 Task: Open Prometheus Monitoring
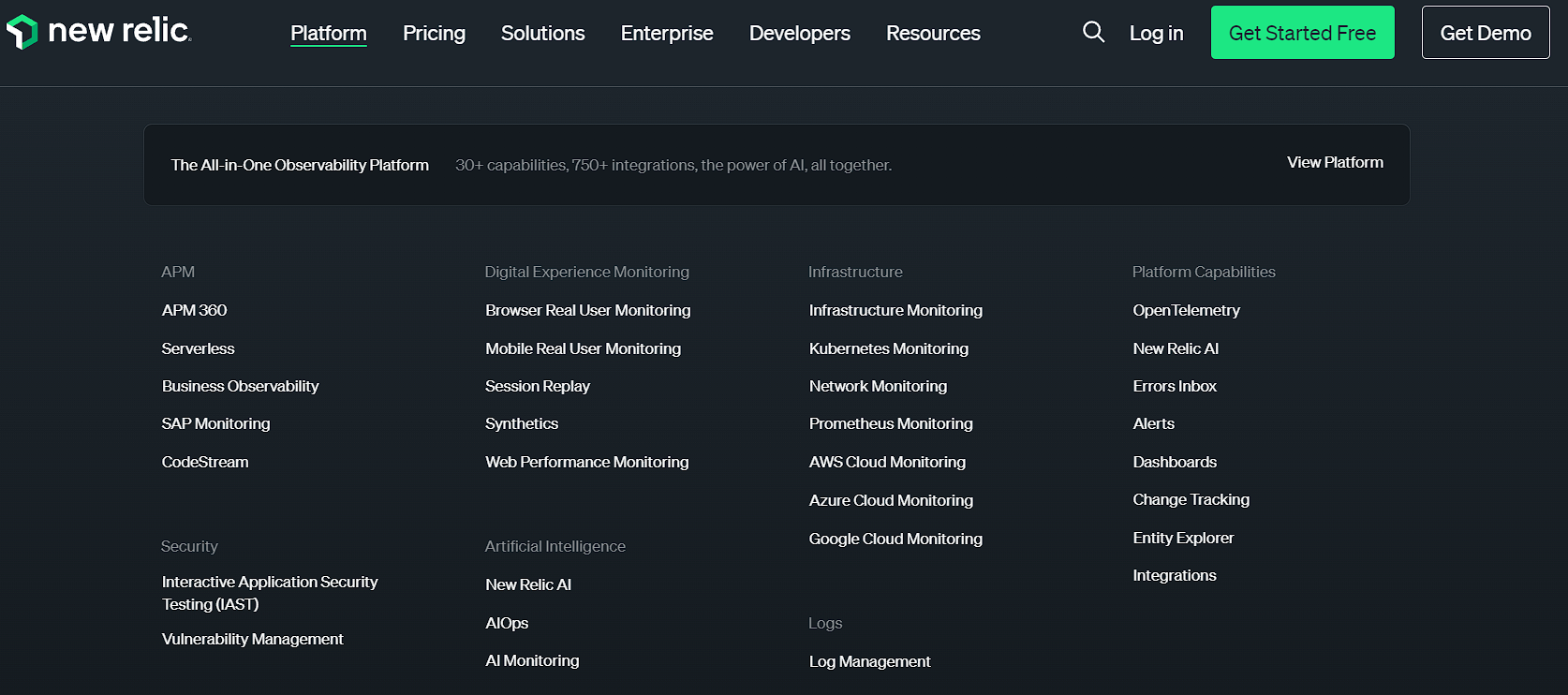tap(891, 423)
